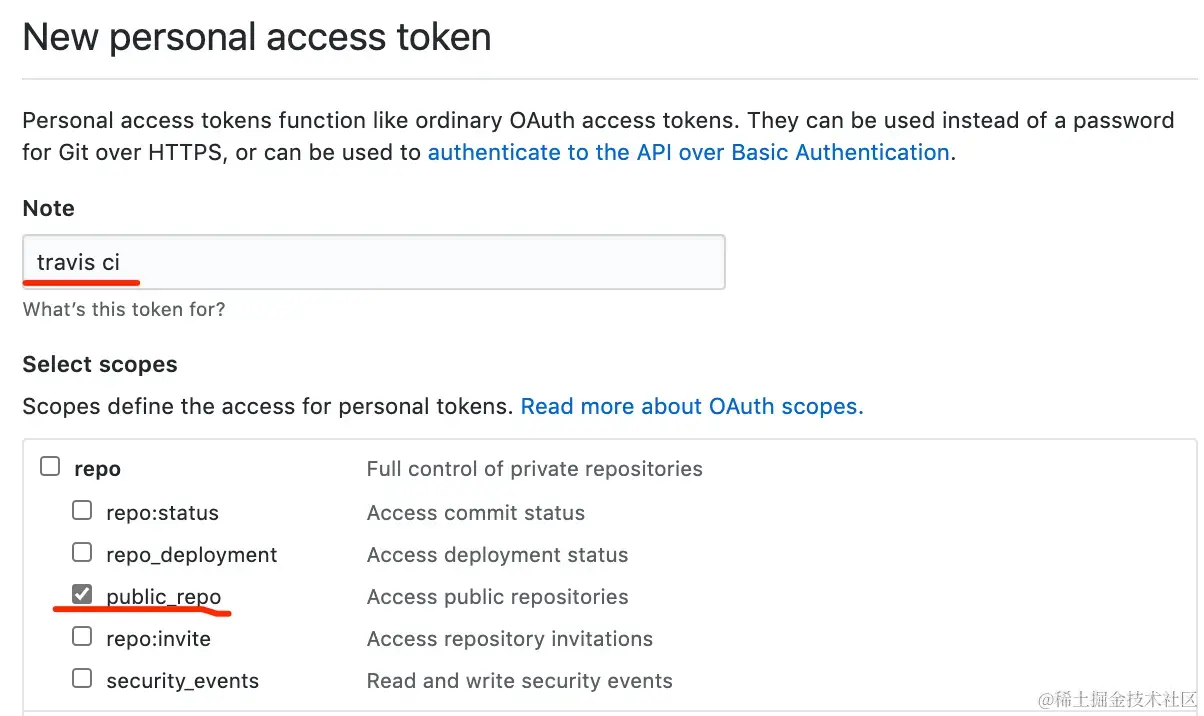Check the repo_deployment checkbox
The image size is (1204, 716).
pos(82,553)
